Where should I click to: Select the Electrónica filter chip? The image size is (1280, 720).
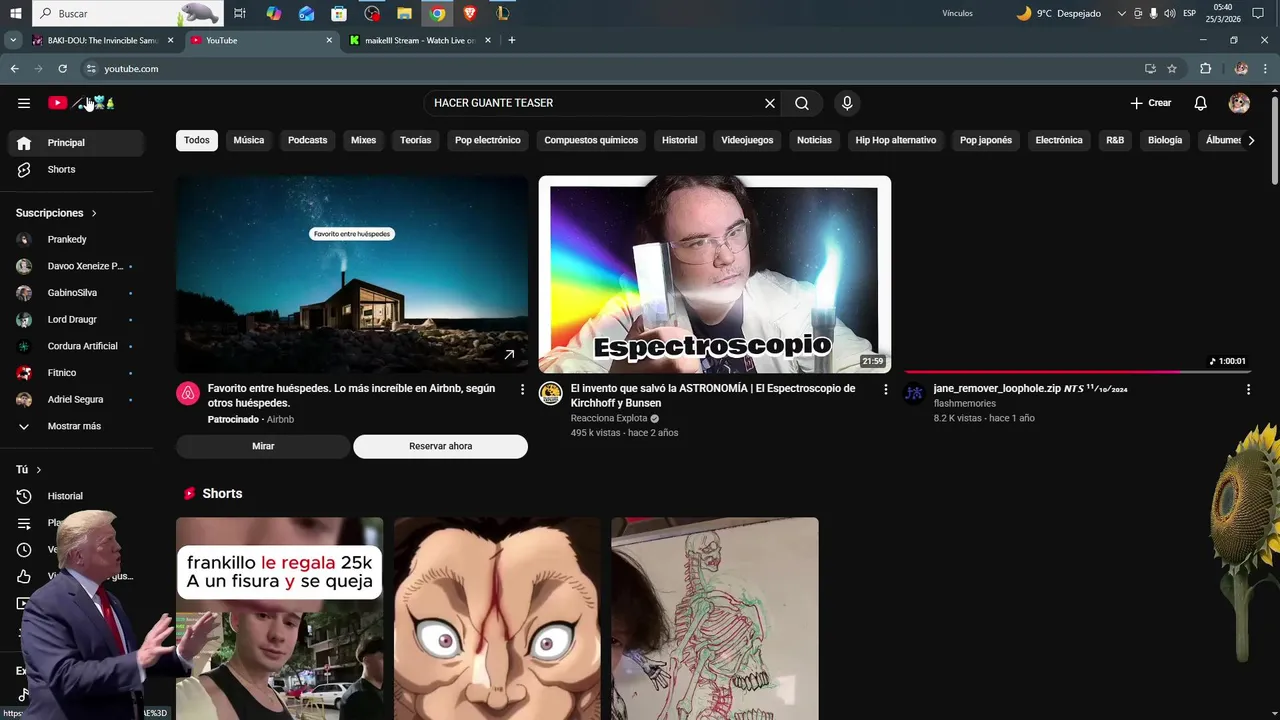(x=1059, y=140)
